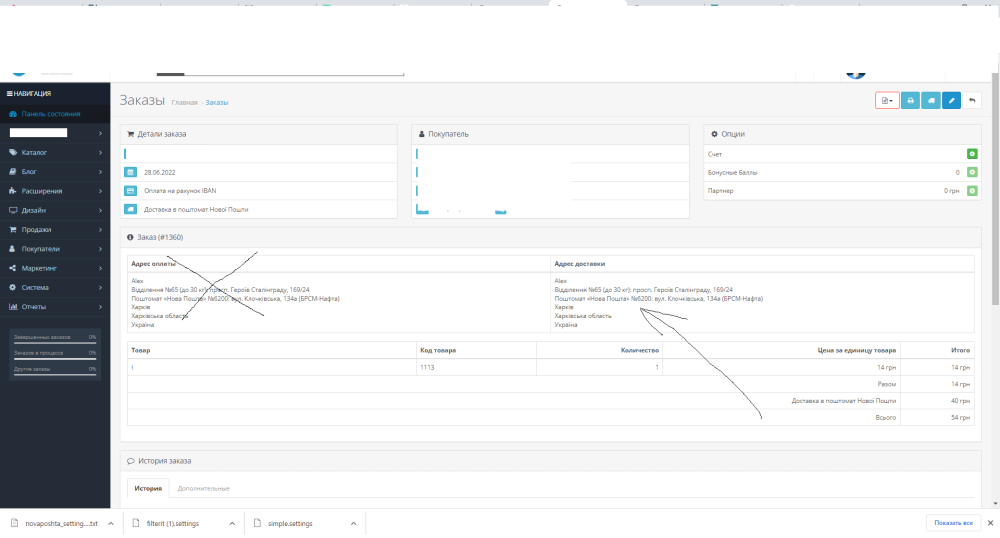The width and height of the screenshot is (1000, 538).
Task: Open the Покупатели sidebar menu
Action: tap(54, 248)
